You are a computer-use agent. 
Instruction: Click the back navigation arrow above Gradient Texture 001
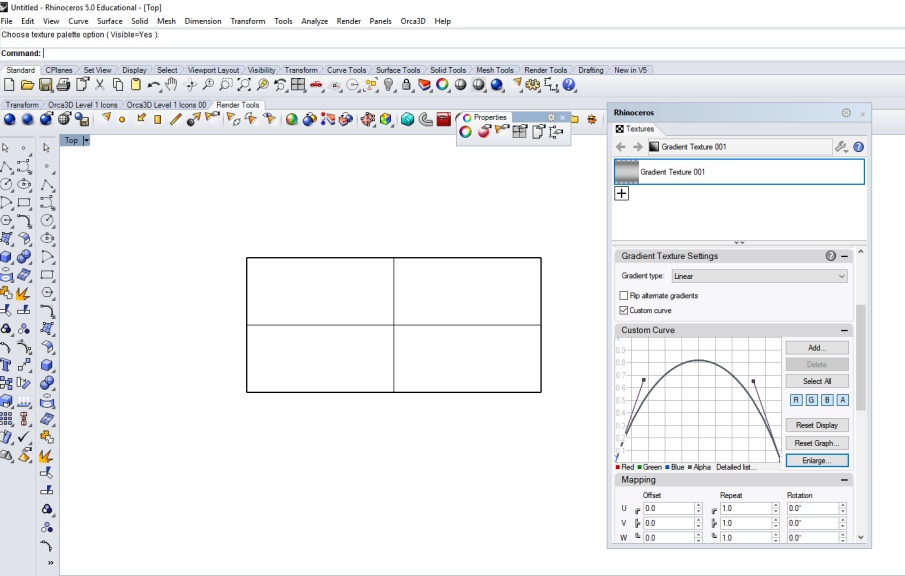tap(622, 145)
